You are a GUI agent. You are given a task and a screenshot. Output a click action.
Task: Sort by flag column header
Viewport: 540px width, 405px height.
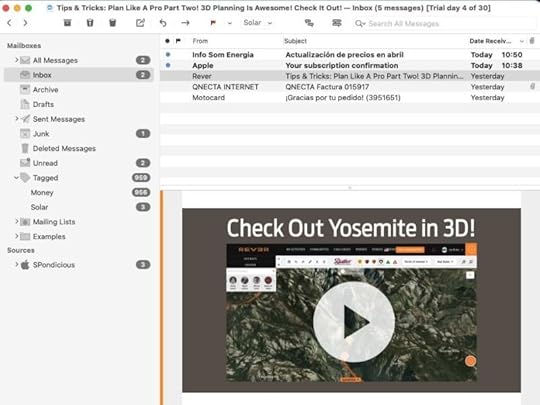pyautogui.click(x=178, y=41)
